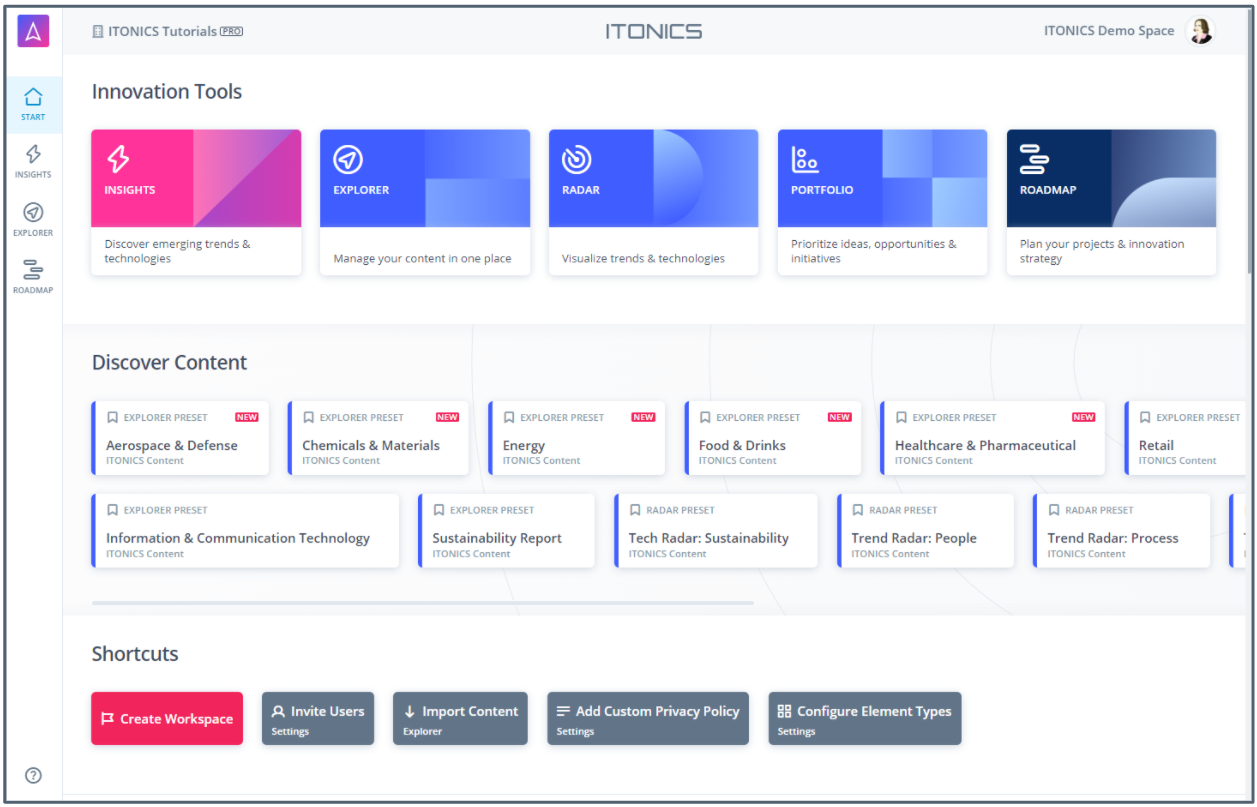
Task: Click the grid icon on Configure Element Types
Action: coord(784,712)
